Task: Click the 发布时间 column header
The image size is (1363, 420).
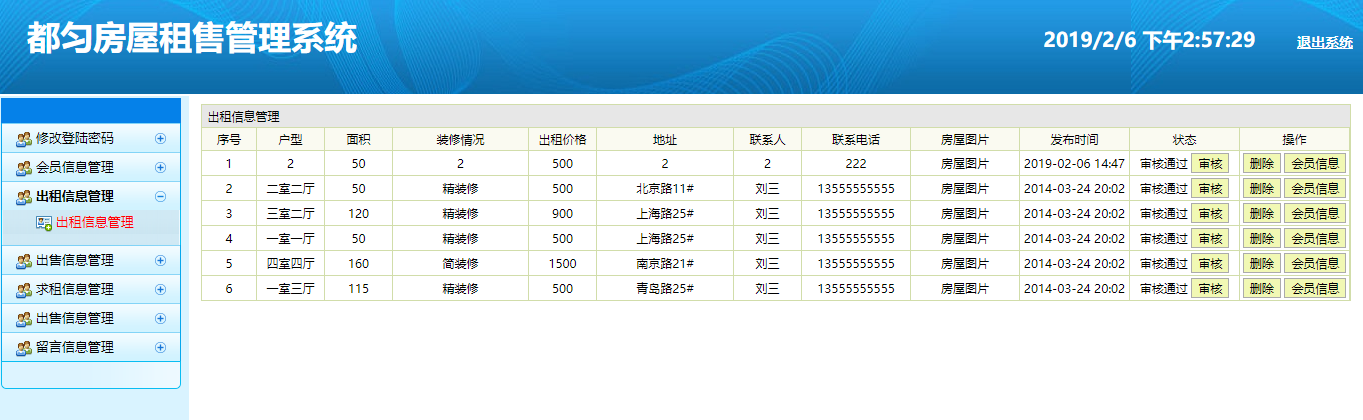Action: click(1074, 140)
